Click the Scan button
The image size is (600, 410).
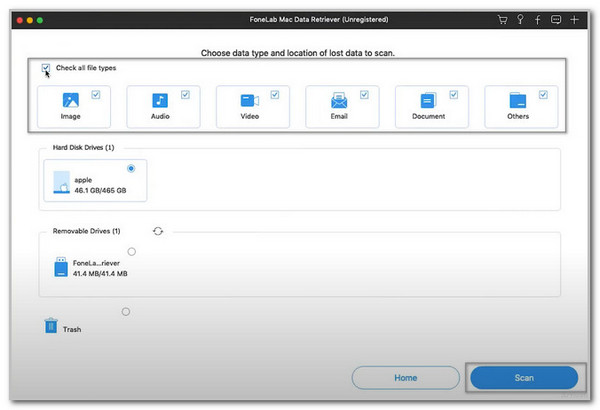(524, 378)
